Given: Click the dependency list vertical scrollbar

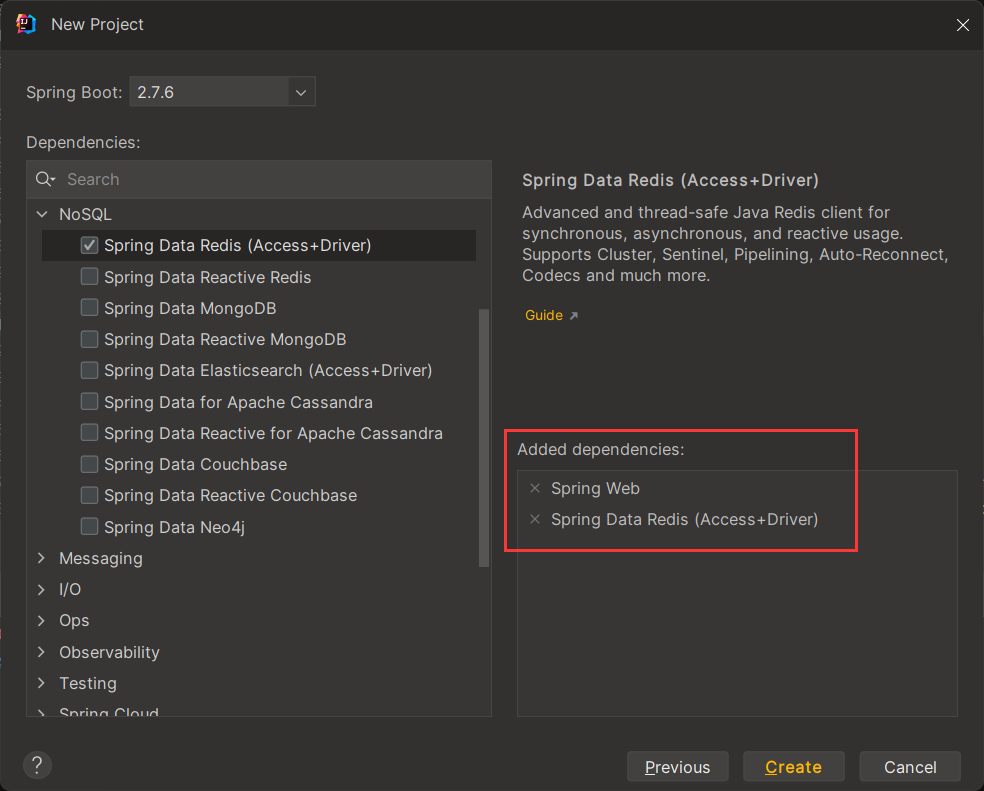Looking at the screenshot, I should tap(484, 438).
